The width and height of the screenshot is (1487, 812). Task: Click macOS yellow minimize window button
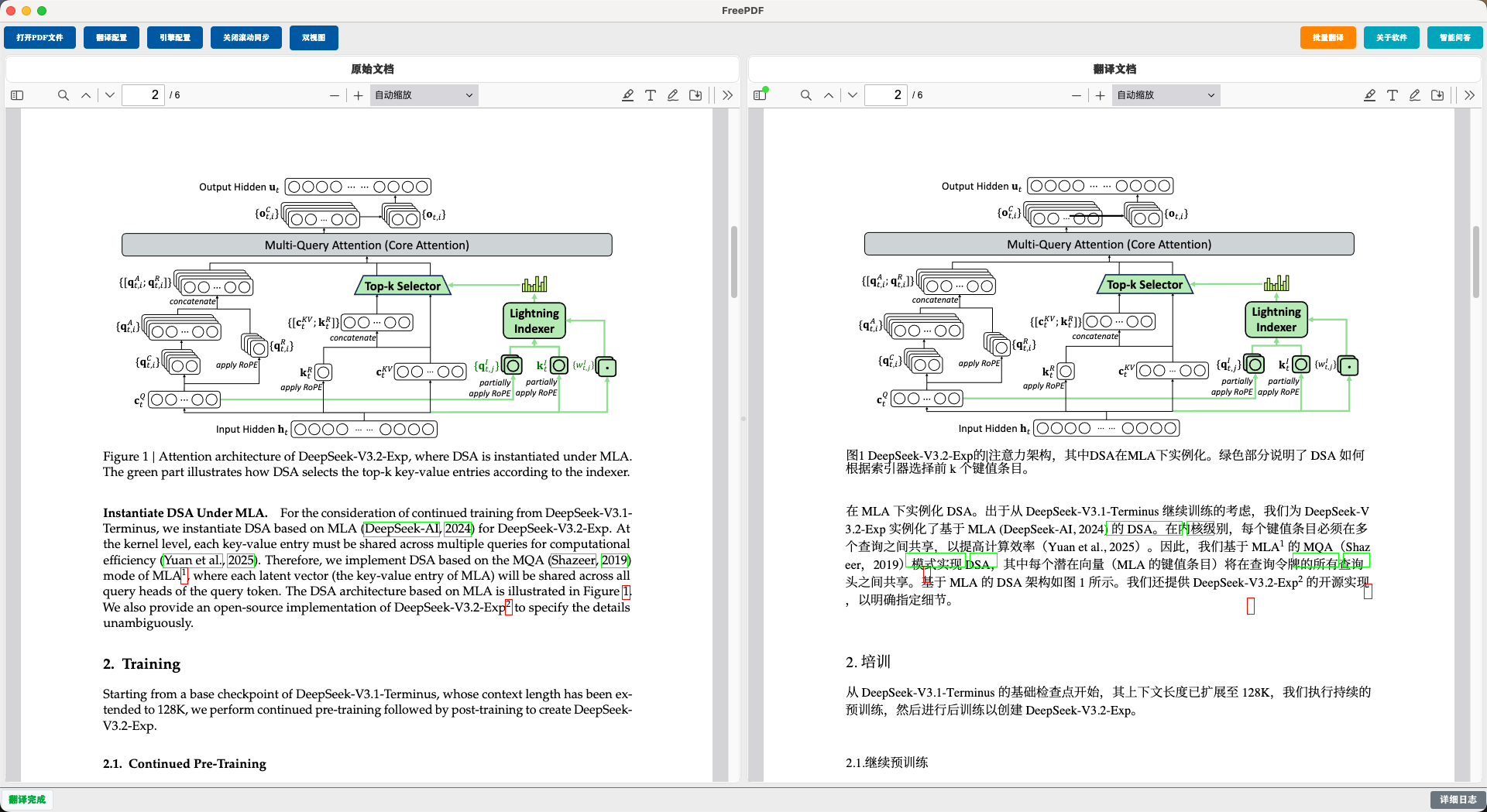(26, 11)
